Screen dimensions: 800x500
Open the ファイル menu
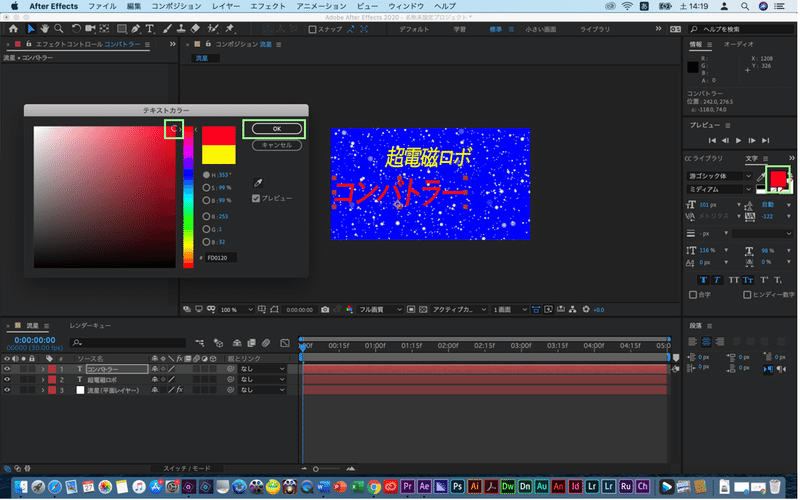(102, 6)
